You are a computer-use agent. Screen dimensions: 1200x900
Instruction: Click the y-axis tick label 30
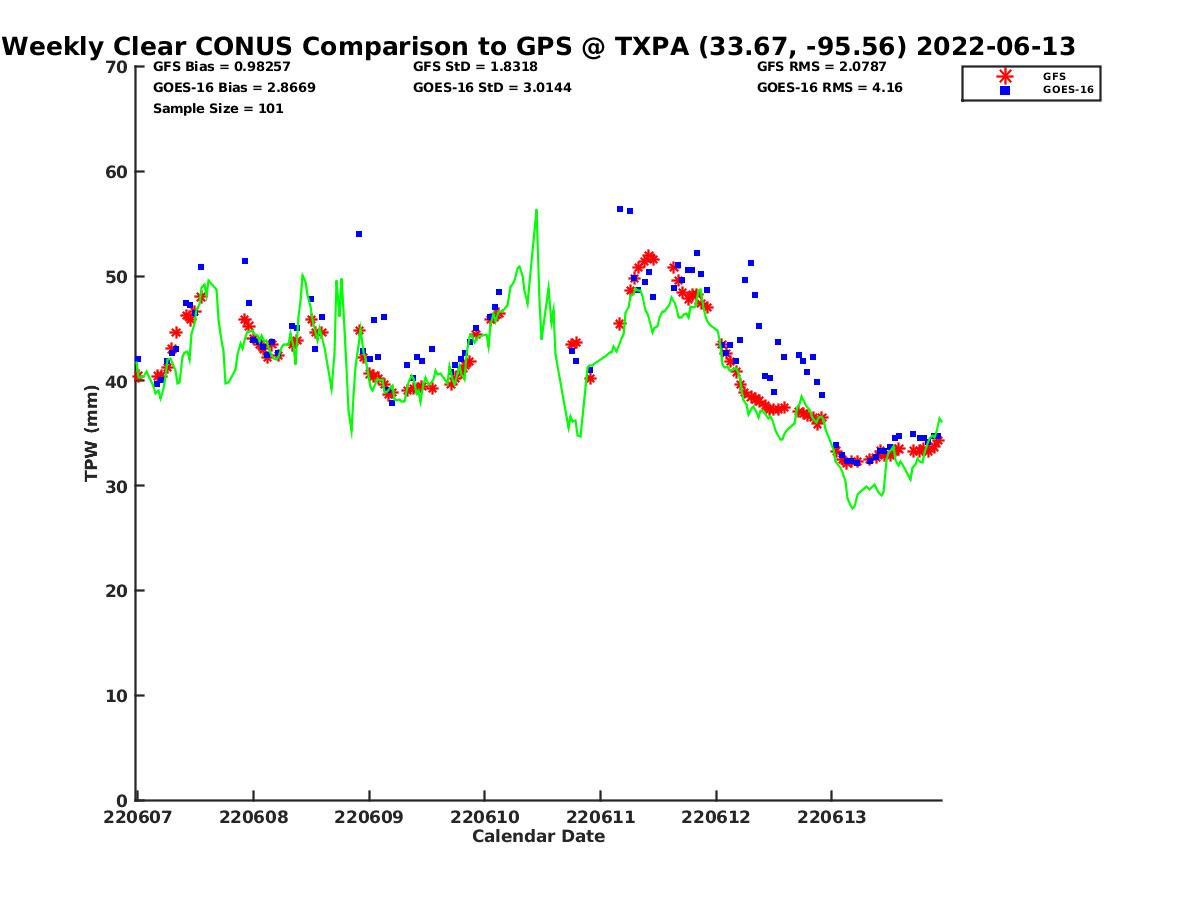(117, 486)
